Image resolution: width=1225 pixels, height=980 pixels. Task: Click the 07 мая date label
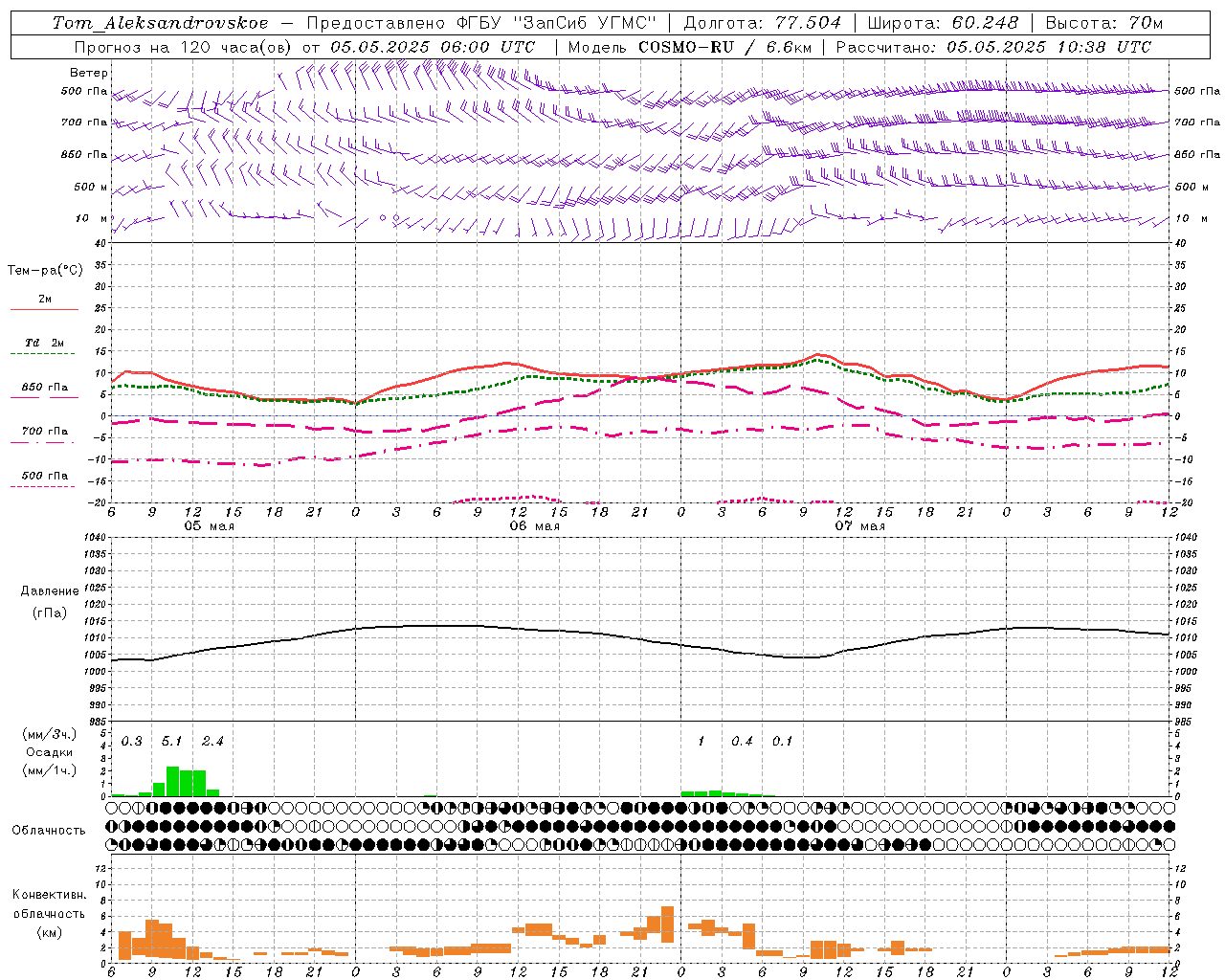pos(860,526)
